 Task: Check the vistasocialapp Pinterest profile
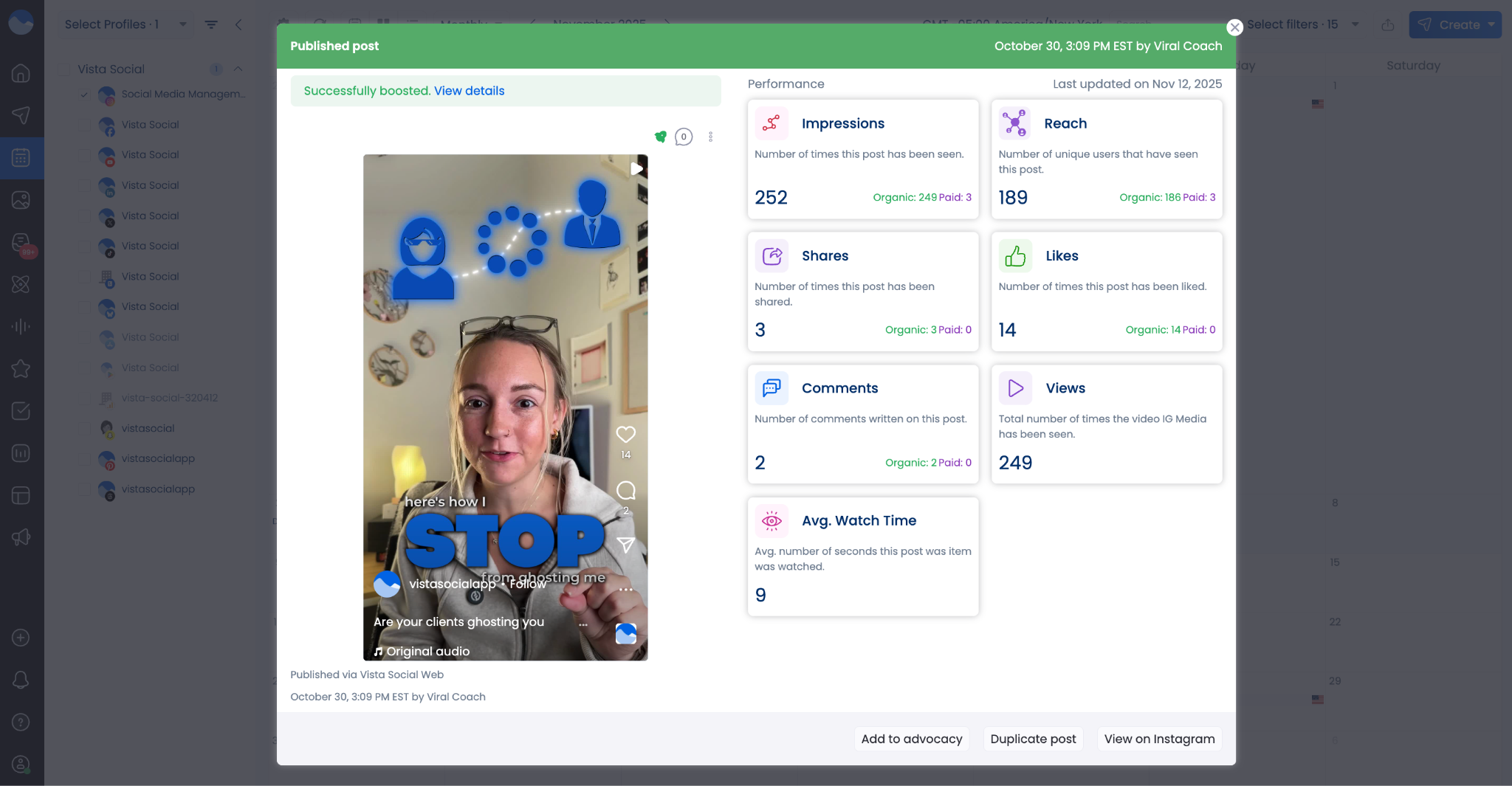point(83,459)
